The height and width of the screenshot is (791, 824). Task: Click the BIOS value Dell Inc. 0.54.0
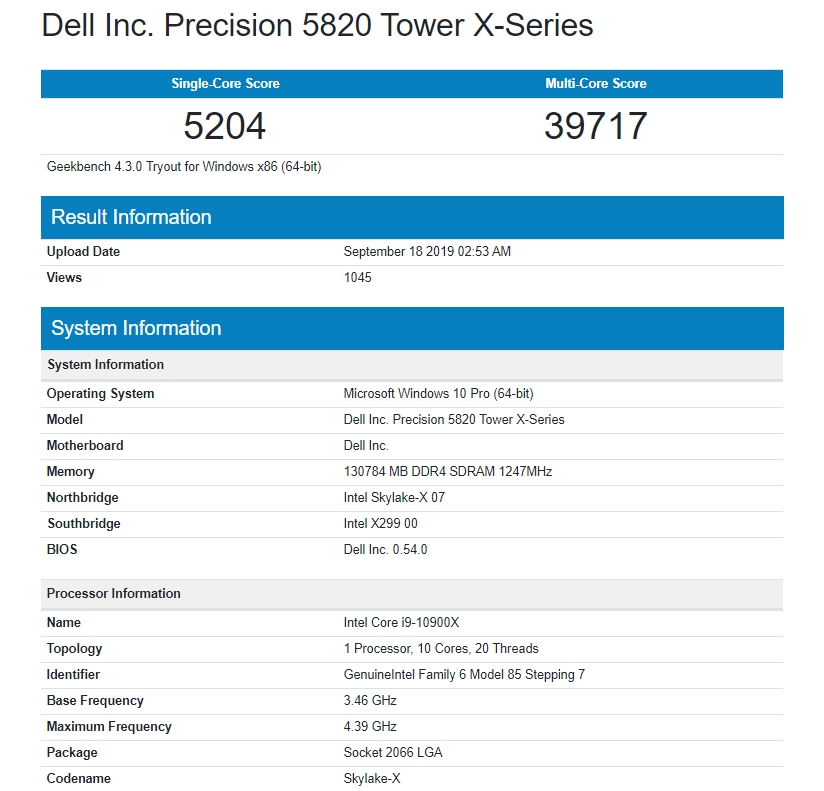pos(385,550)
